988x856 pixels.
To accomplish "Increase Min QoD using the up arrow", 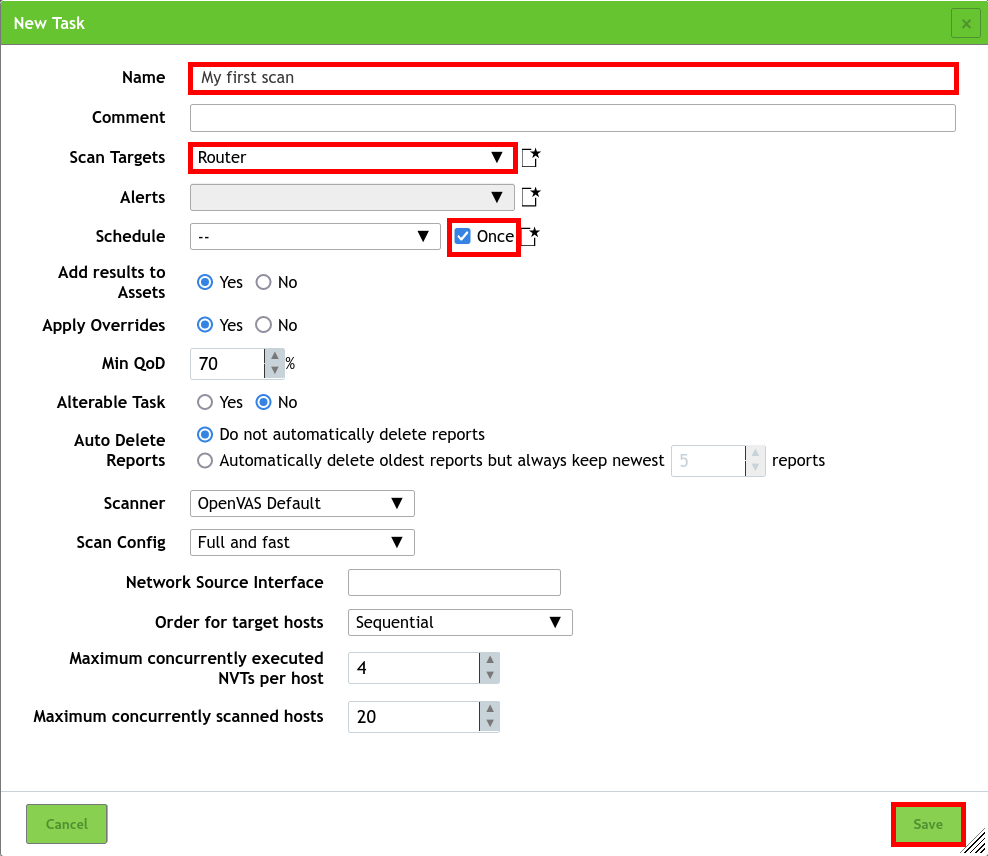I will point(274,357).
